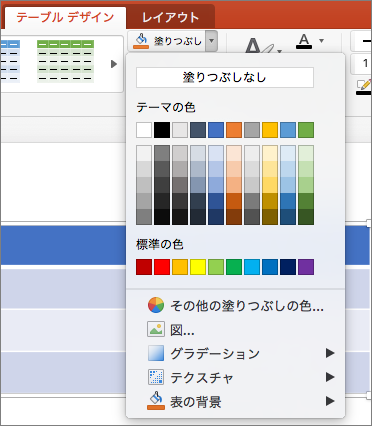This screenshot has height=426, width=372.
Task: Open the 表の背景 submenu
Action: (x=235, y=402)
